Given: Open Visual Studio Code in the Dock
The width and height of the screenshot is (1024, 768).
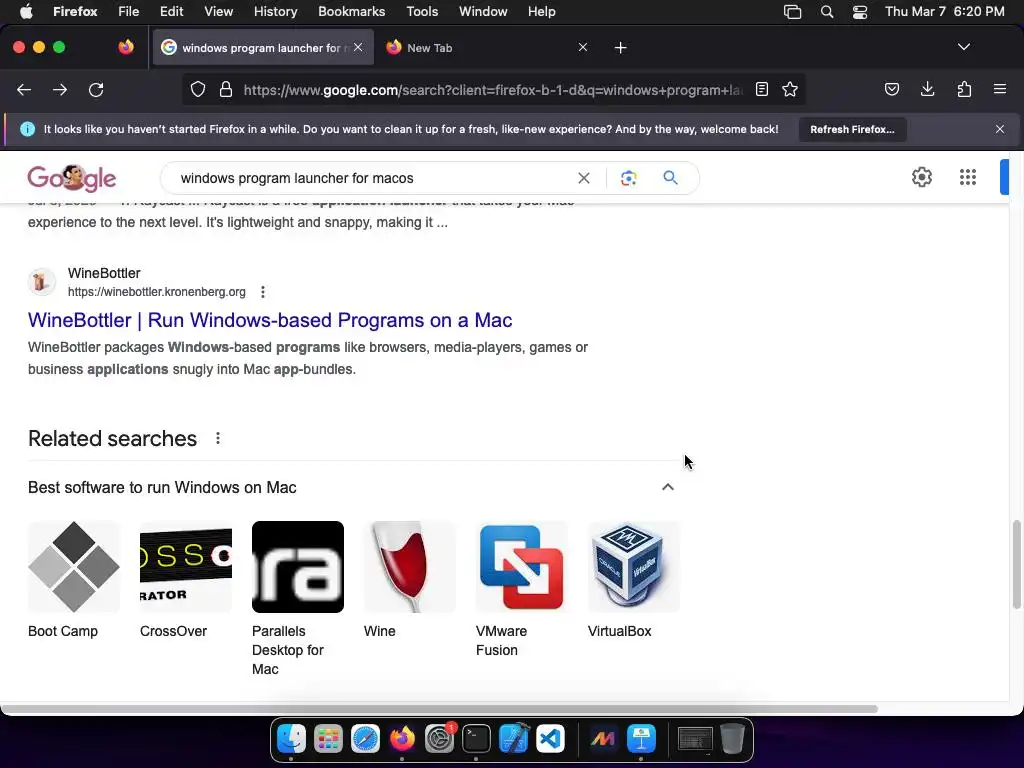Looking at the screenshot, I should coord(551,739).
